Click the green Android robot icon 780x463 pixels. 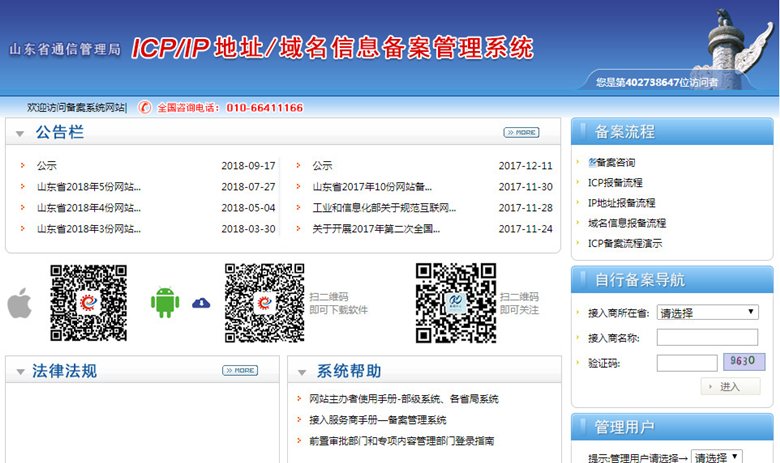click(164, 302)
